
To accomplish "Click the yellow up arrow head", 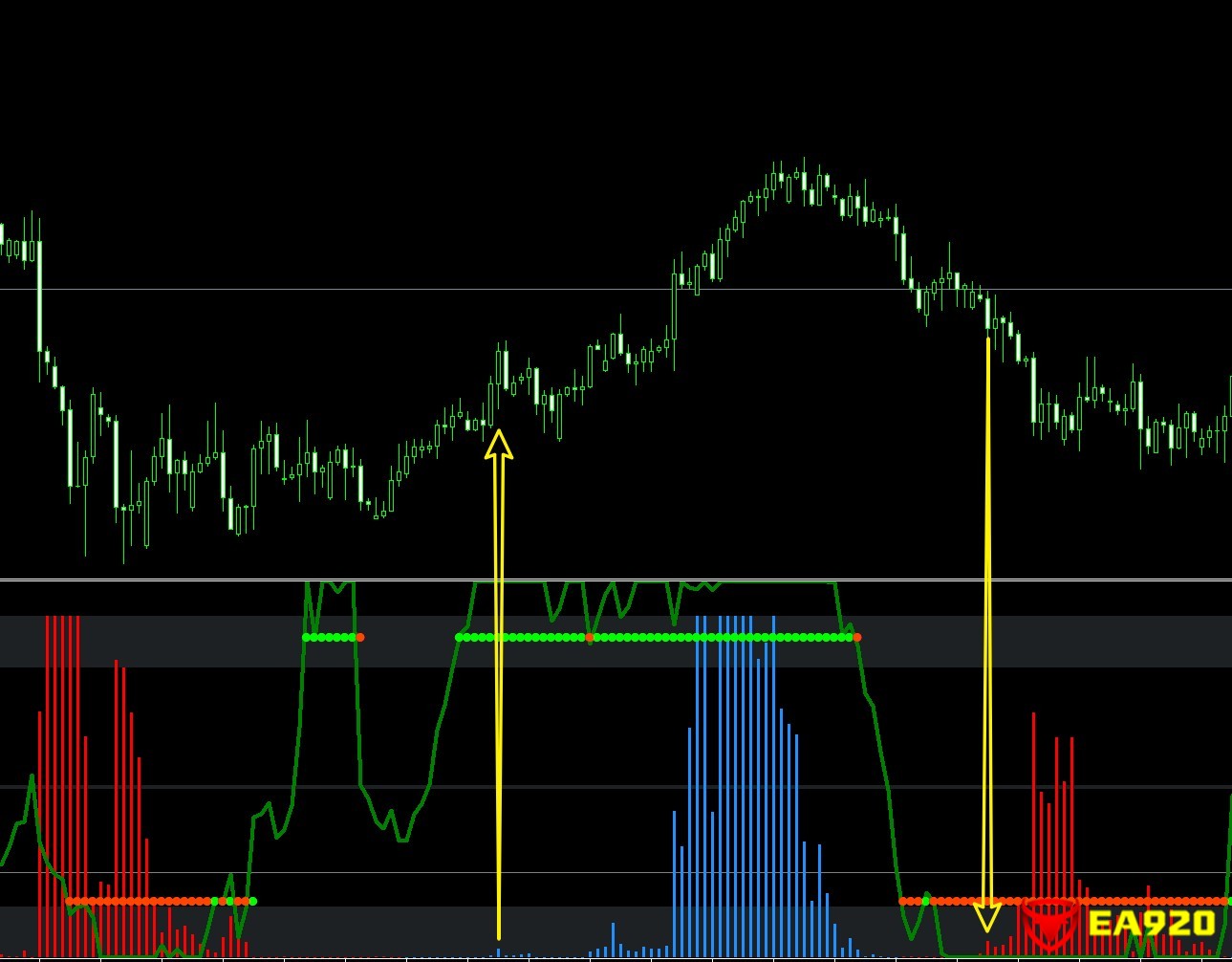I will click(x=498, y=445).
